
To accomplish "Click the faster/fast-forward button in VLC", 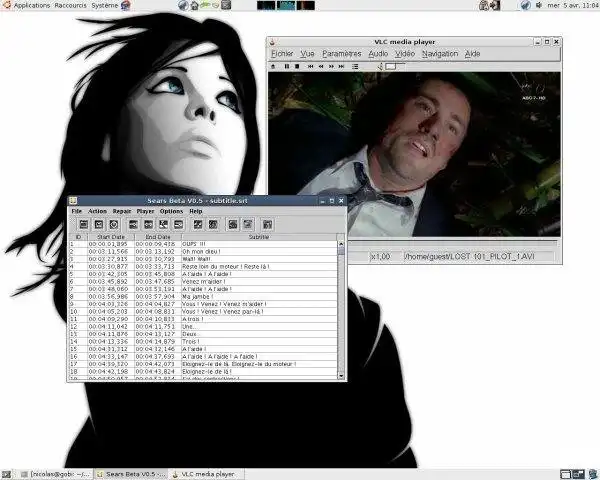I will pyautogui.click(x=331, y=67).
